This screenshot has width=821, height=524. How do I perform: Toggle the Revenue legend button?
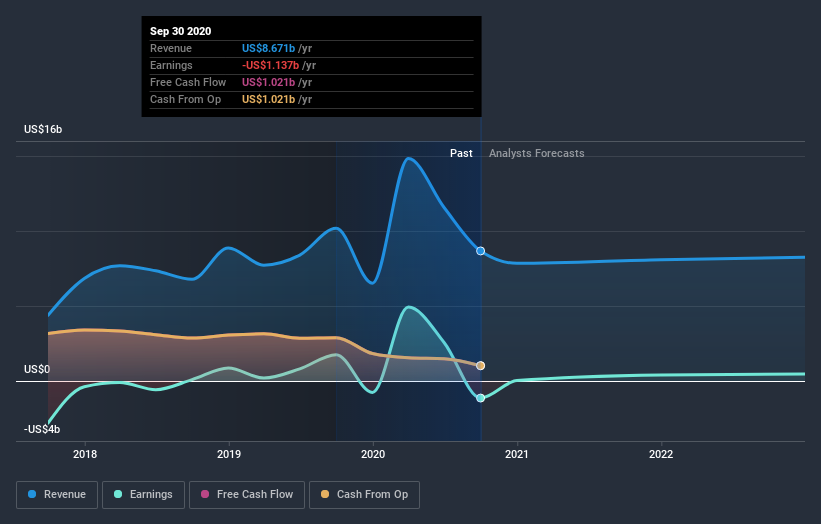click(x=57, y=495)
